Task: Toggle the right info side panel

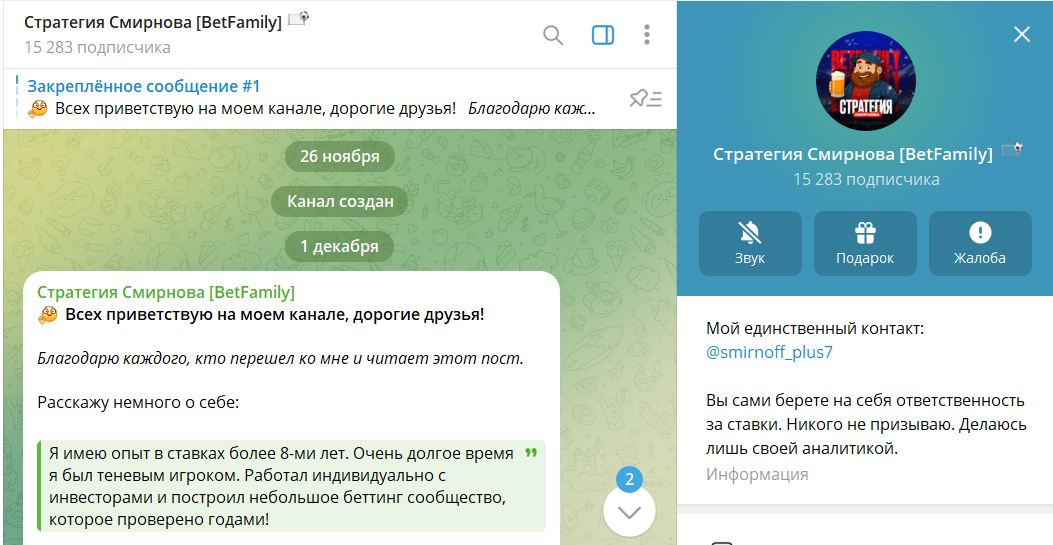Action: tap(603, 35)
